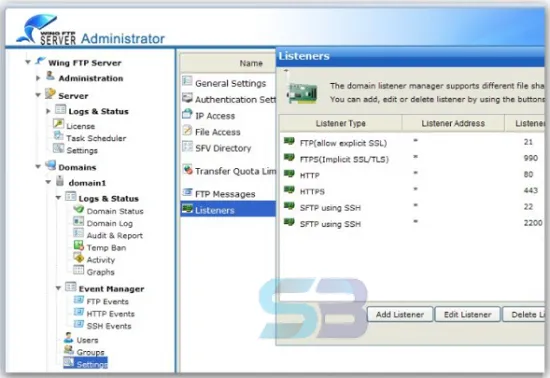Click the FTP Events icon

[79, 300]
